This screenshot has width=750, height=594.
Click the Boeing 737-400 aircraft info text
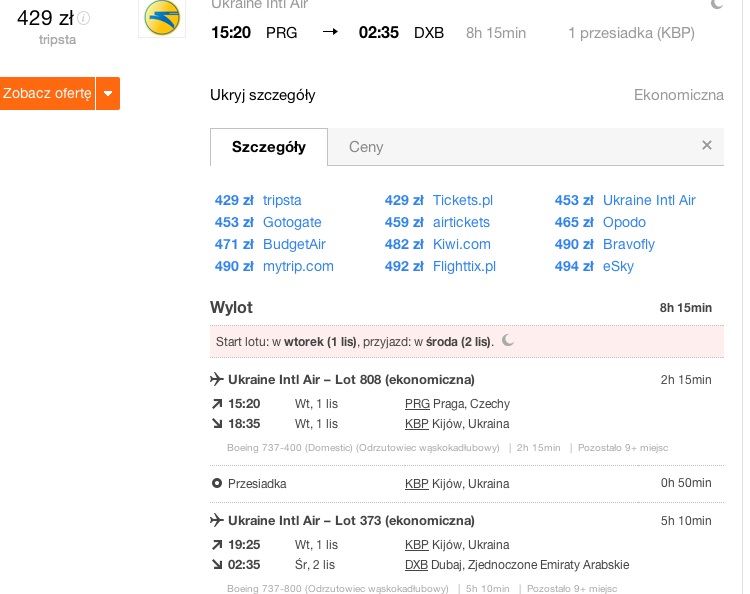click(363, 448)
